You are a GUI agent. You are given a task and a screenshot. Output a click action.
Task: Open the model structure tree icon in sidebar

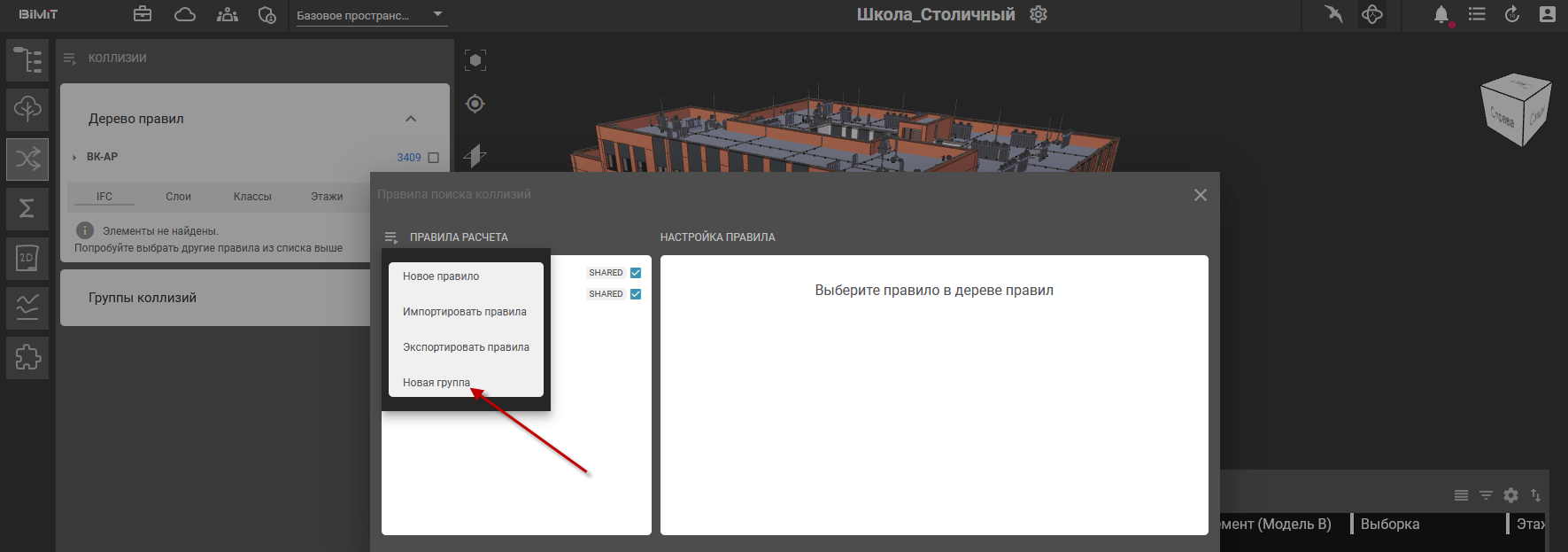27,60
